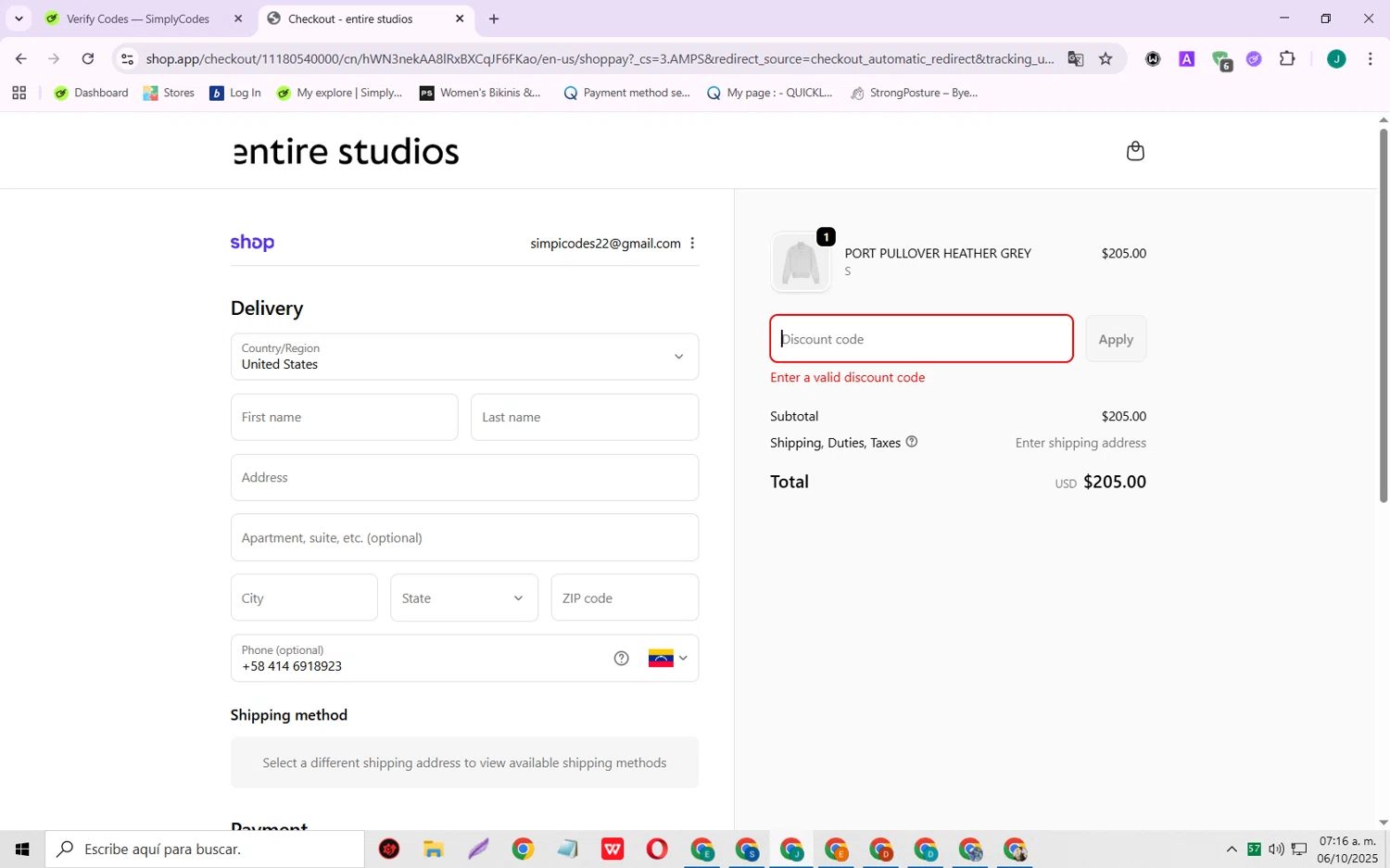Open the Chrome three-dot menu
This screenshot has height=868, width=1390.
click(x=1370, y=59)
